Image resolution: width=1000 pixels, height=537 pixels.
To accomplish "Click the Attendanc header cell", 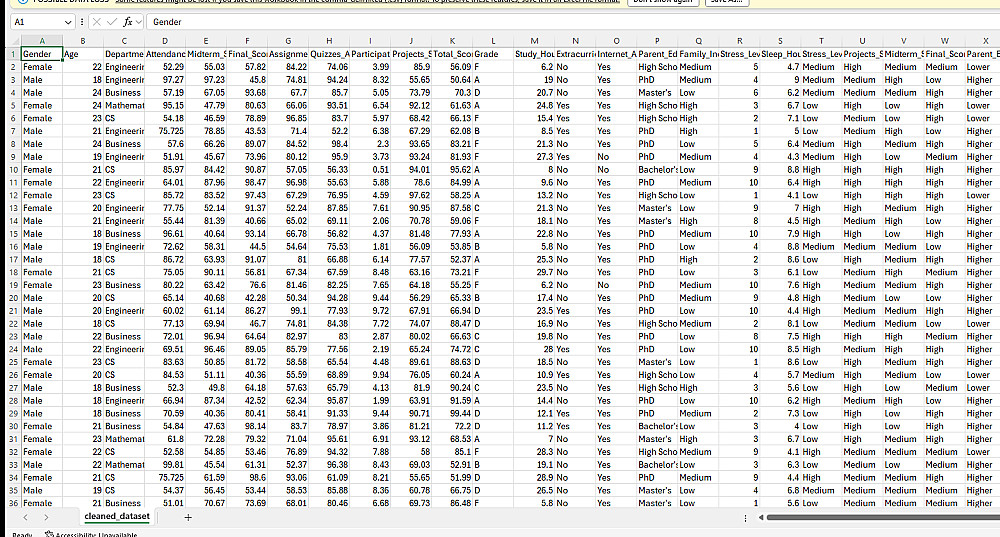I will (165, 54).
